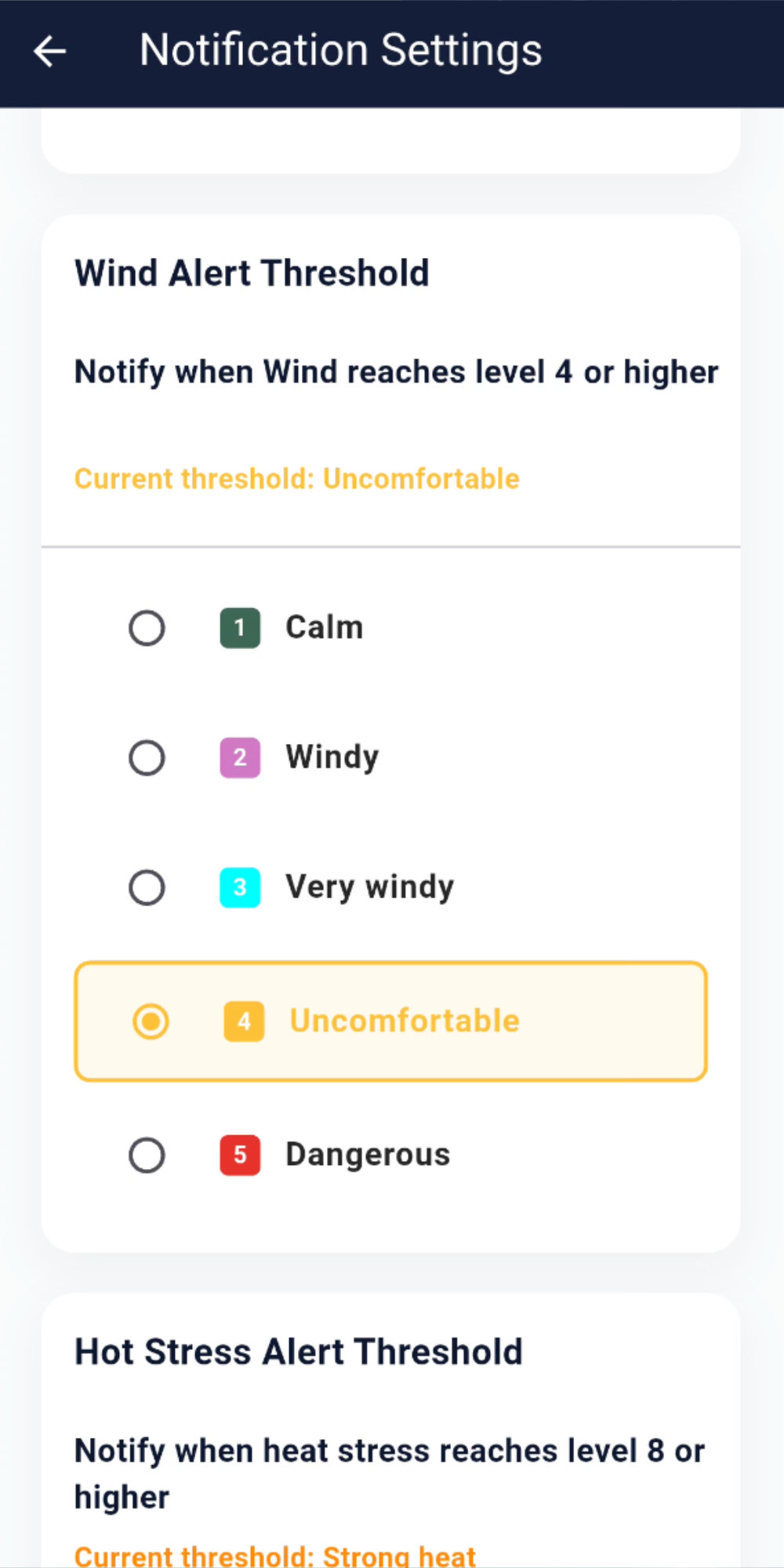Image resolution: width=784 pixels, height=1568 pixels.
Task: Tap the back arrow icon
Action: tap(50, 52)
